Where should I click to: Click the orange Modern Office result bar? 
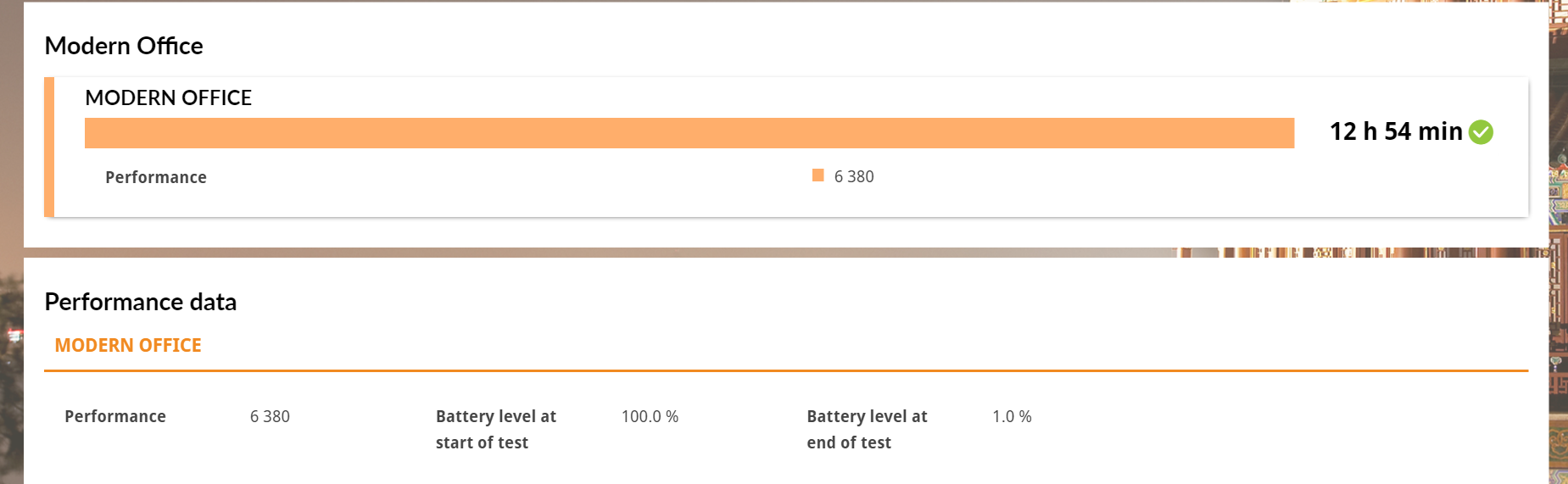pyautogui.click(x=689, y=133)
